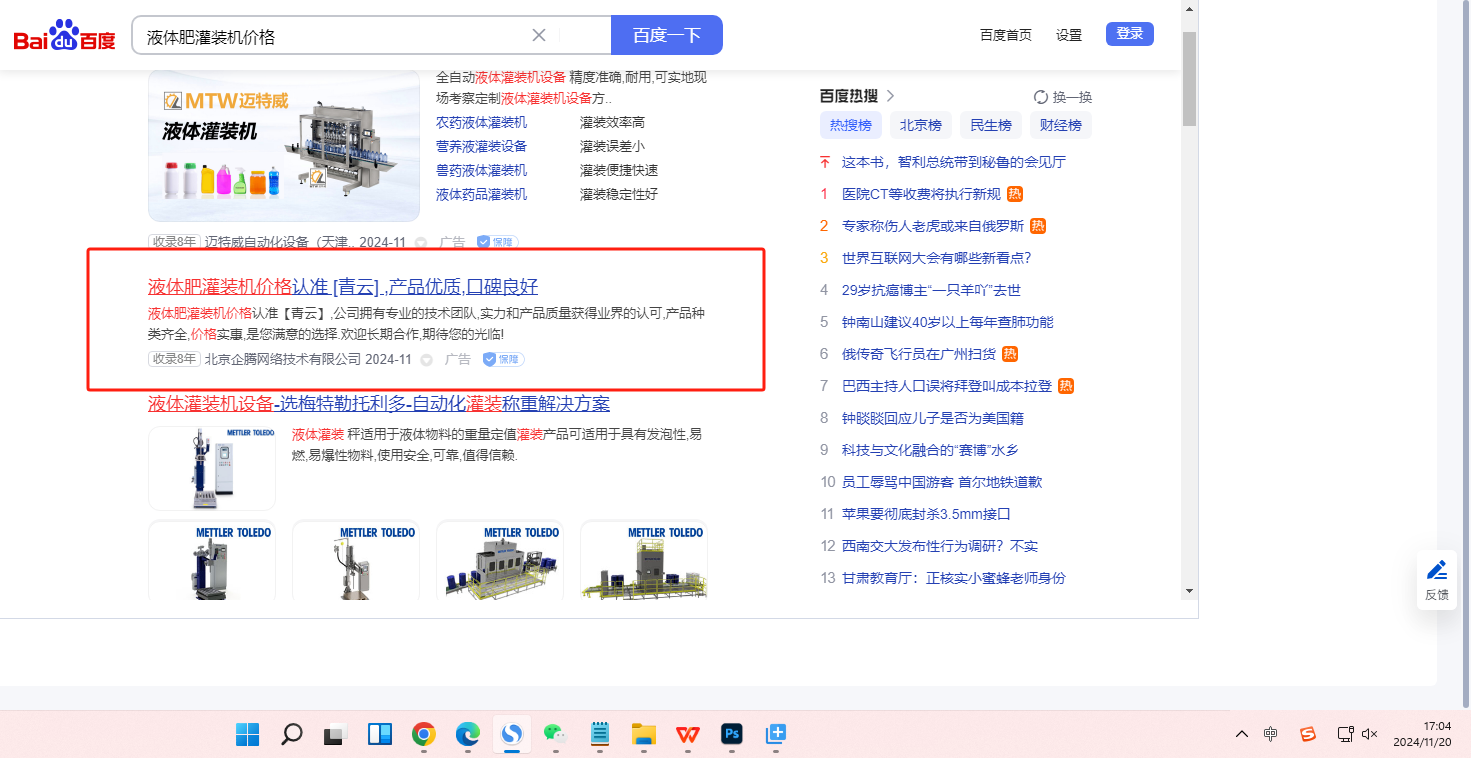This screenshot has width=1471, height=758.
Task: Click the 登录 login button
Action: (x=1129, y=34)
